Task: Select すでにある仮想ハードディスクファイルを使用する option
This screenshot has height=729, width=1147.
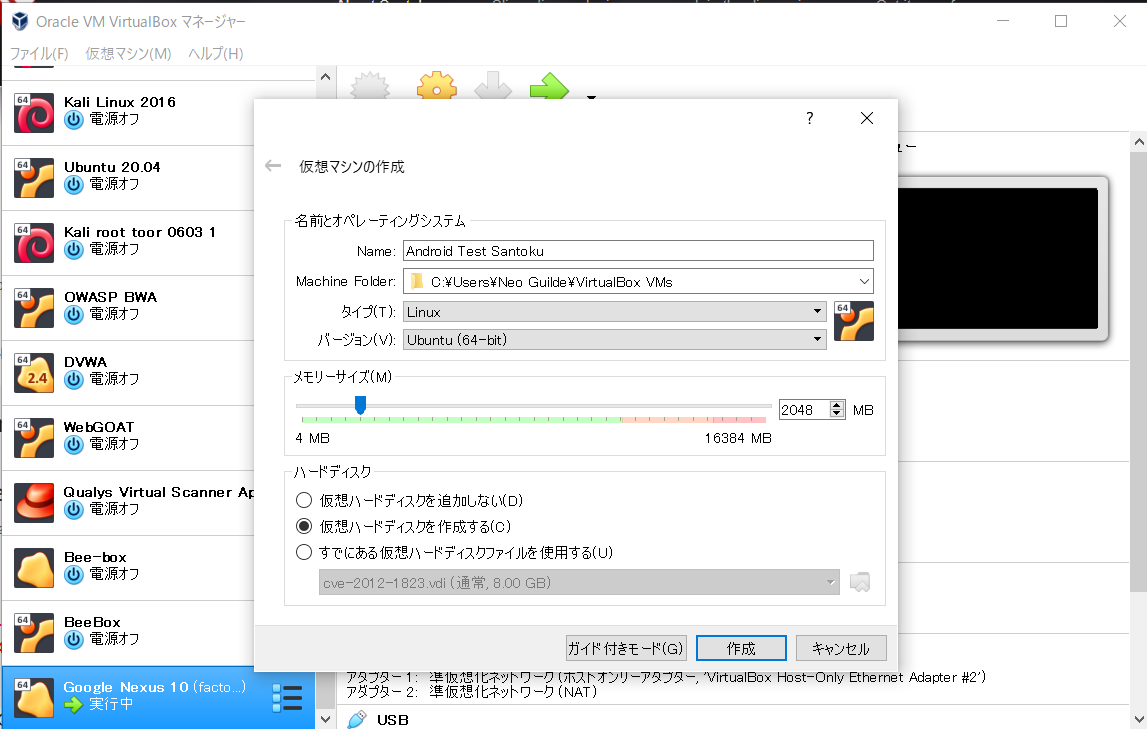Action: pos(304,552)
